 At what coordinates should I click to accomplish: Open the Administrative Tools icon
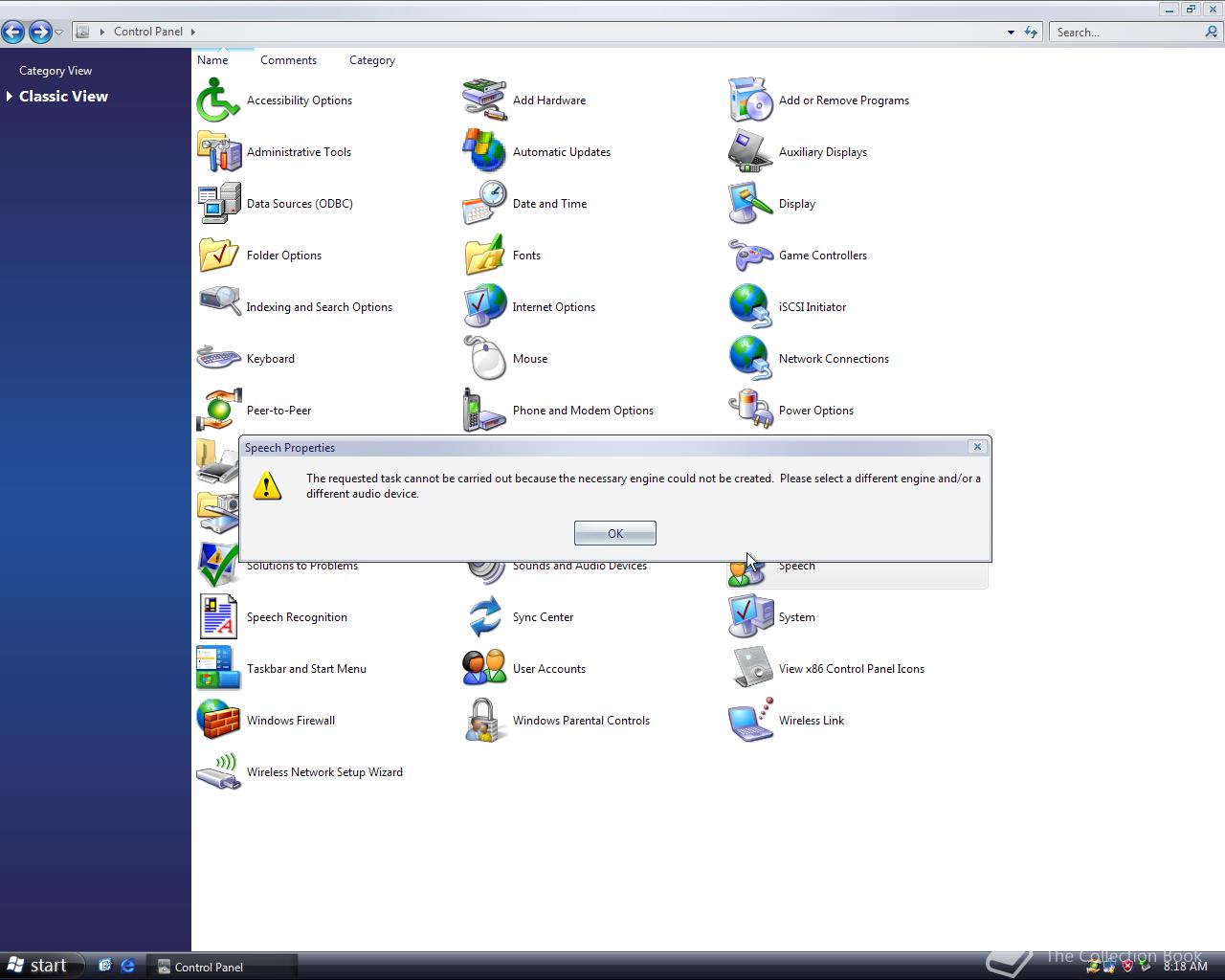(x=219, y=152)
